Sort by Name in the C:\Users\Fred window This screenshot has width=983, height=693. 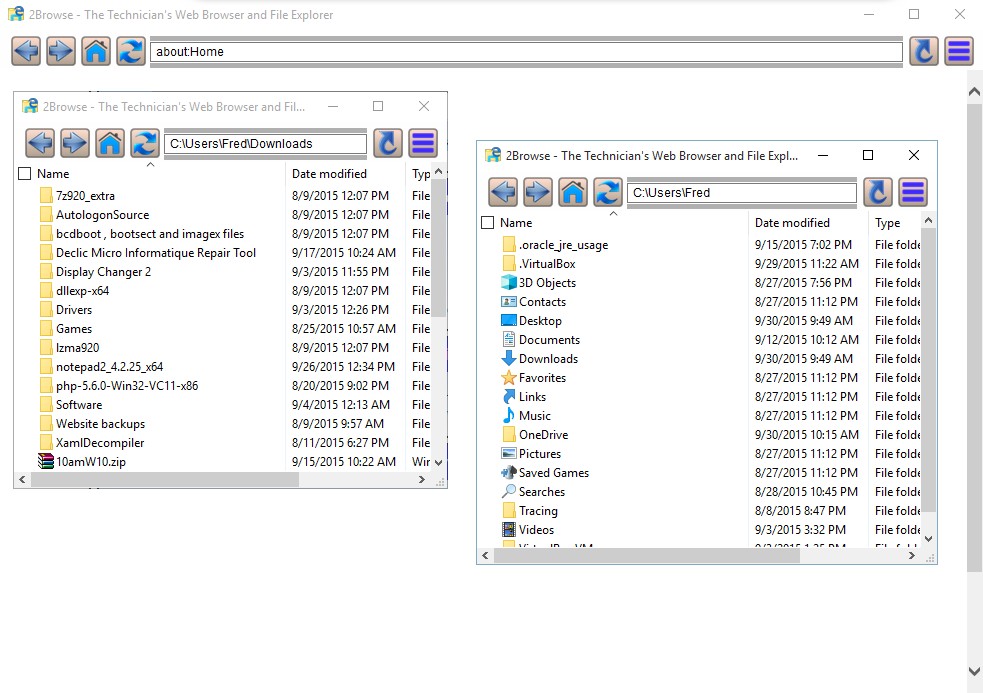[x=516, y=223]
